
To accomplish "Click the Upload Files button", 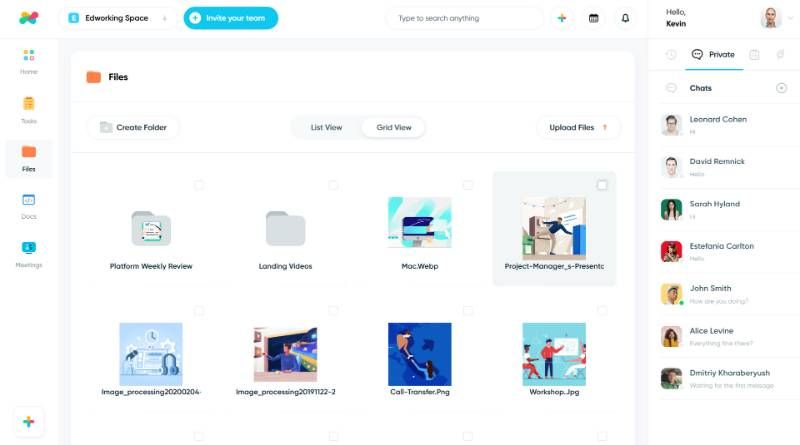I will pyautogui.click(x=578, y=128).
